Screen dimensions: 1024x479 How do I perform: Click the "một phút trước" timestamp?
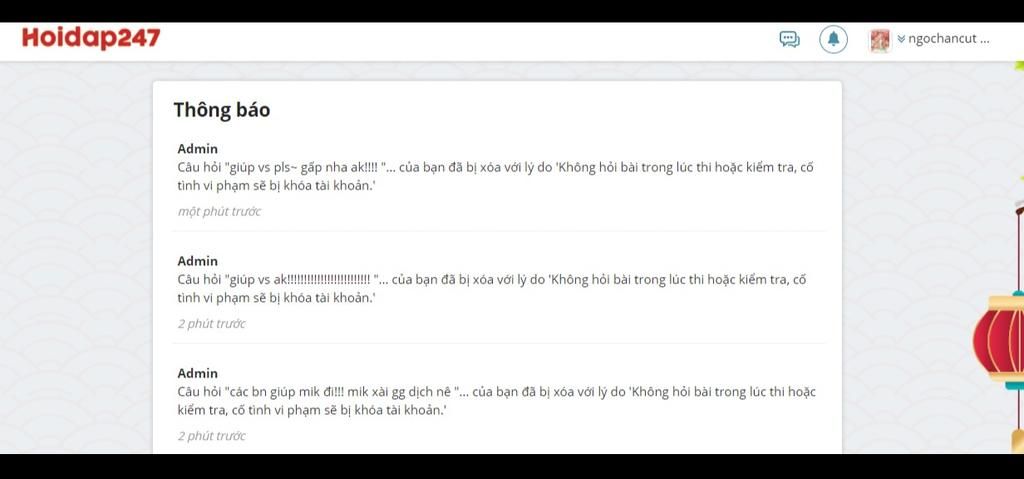pyautogui.click(x=219, y=211)
